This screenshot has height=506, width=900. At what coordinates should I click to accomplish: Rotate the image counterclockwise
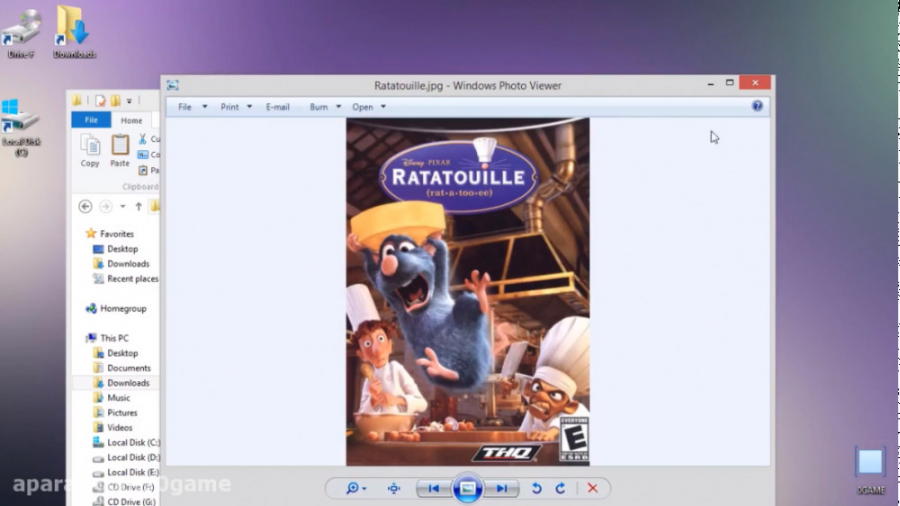coord(536,488)
